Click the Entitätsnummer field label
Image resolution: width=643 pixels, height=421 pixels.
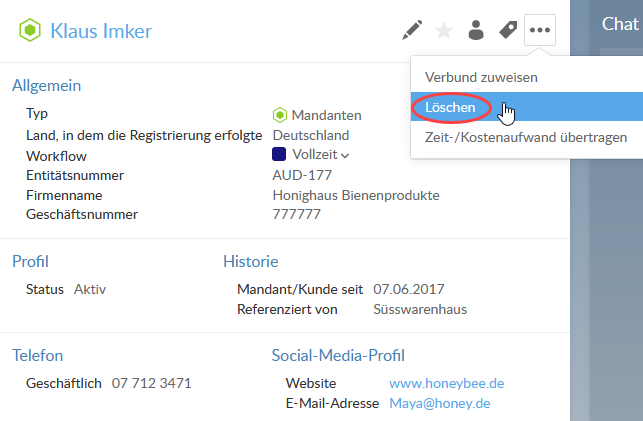[x=75, y=175]
